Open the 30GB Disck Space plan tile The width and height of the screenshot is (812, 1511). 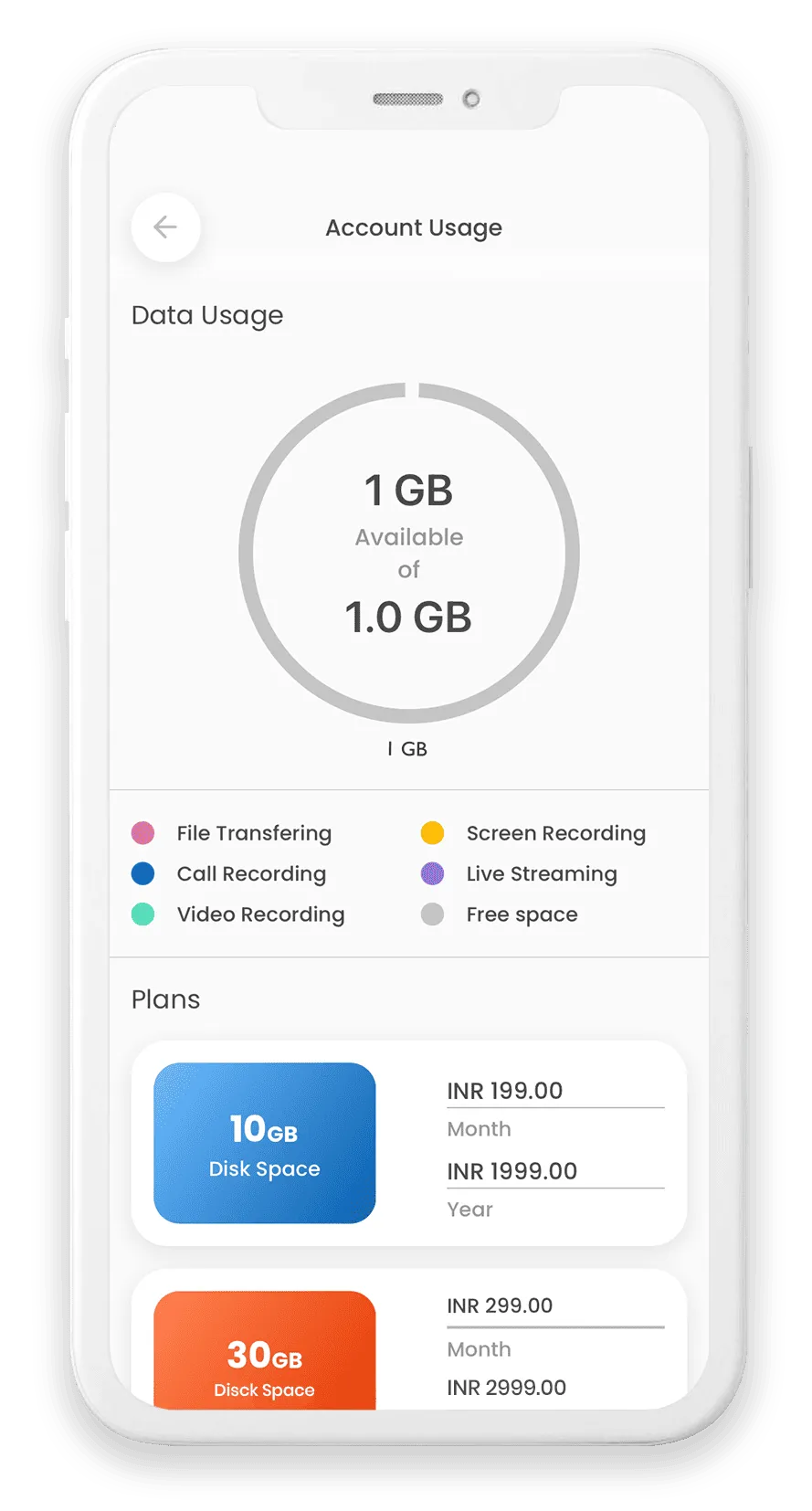tap(265, 1350)
